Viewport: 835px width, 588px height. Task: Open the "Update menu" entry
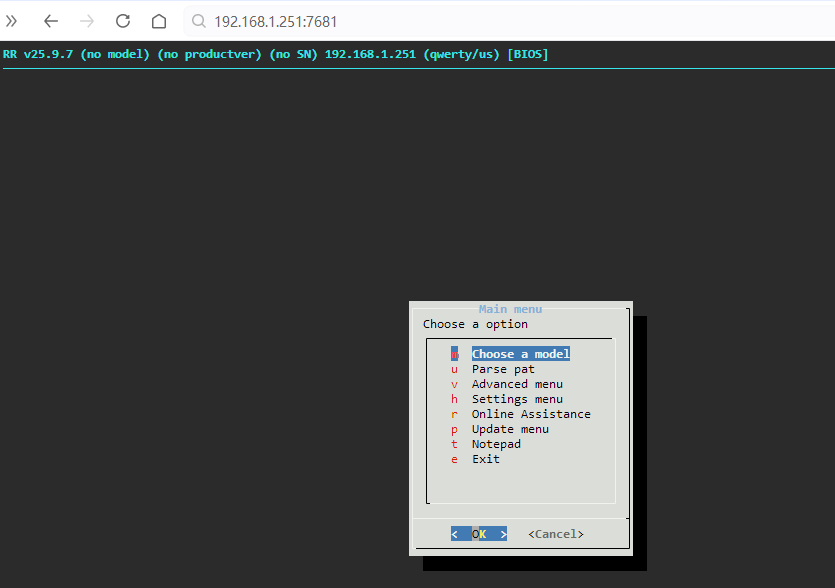point(510,429)
